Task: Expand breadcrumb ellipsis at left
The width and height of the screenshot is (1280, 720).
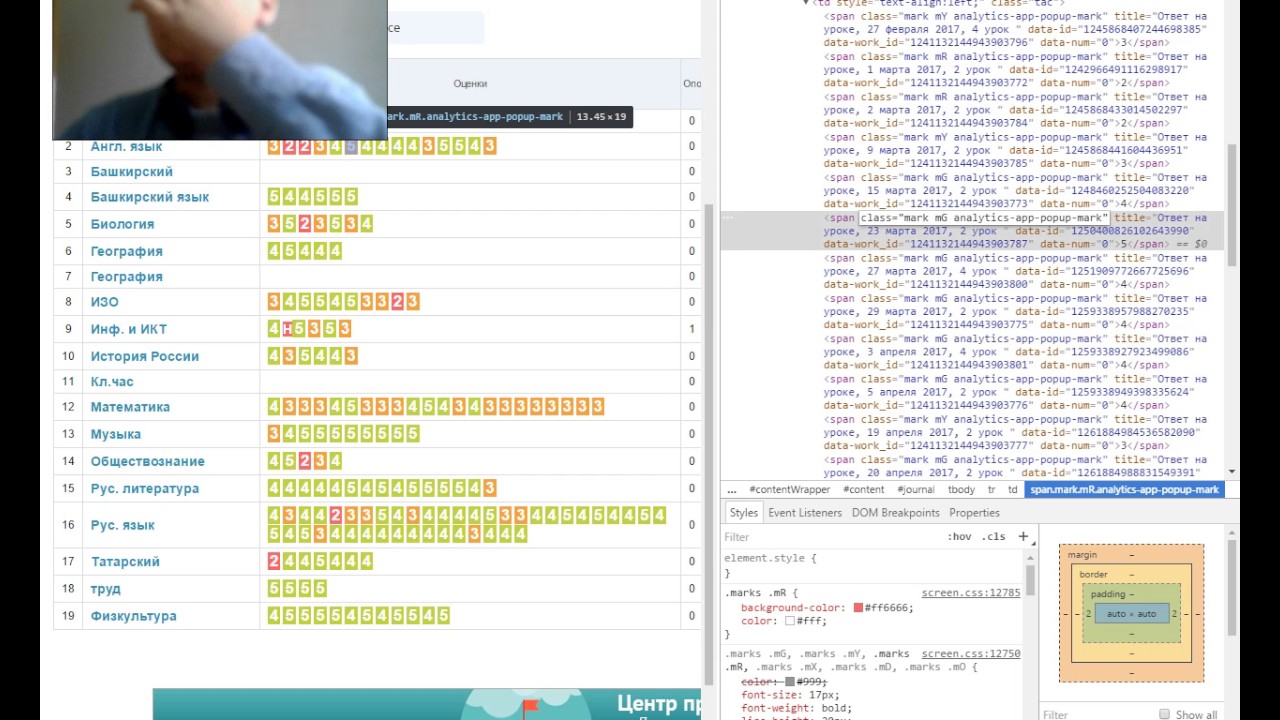Action: [732, 490]
